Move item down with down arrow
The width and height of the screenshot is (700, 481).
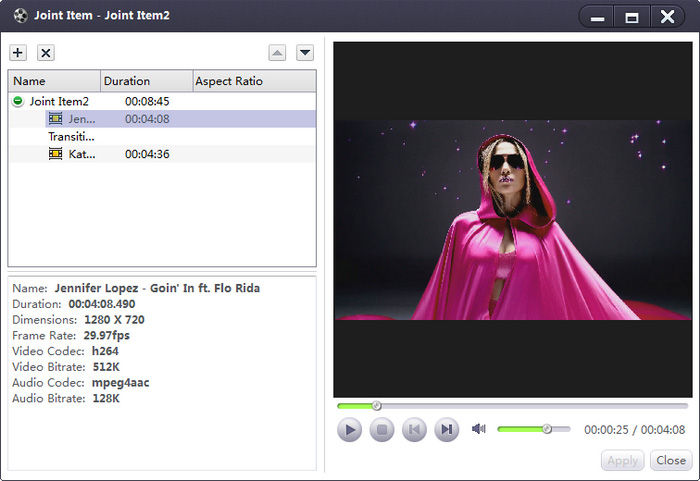305,53
